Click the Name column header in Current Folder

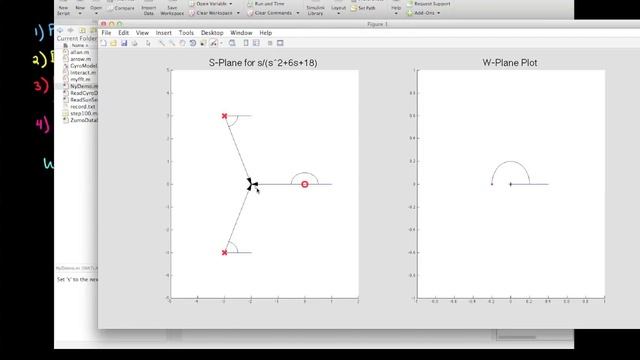tap(80, 45)
